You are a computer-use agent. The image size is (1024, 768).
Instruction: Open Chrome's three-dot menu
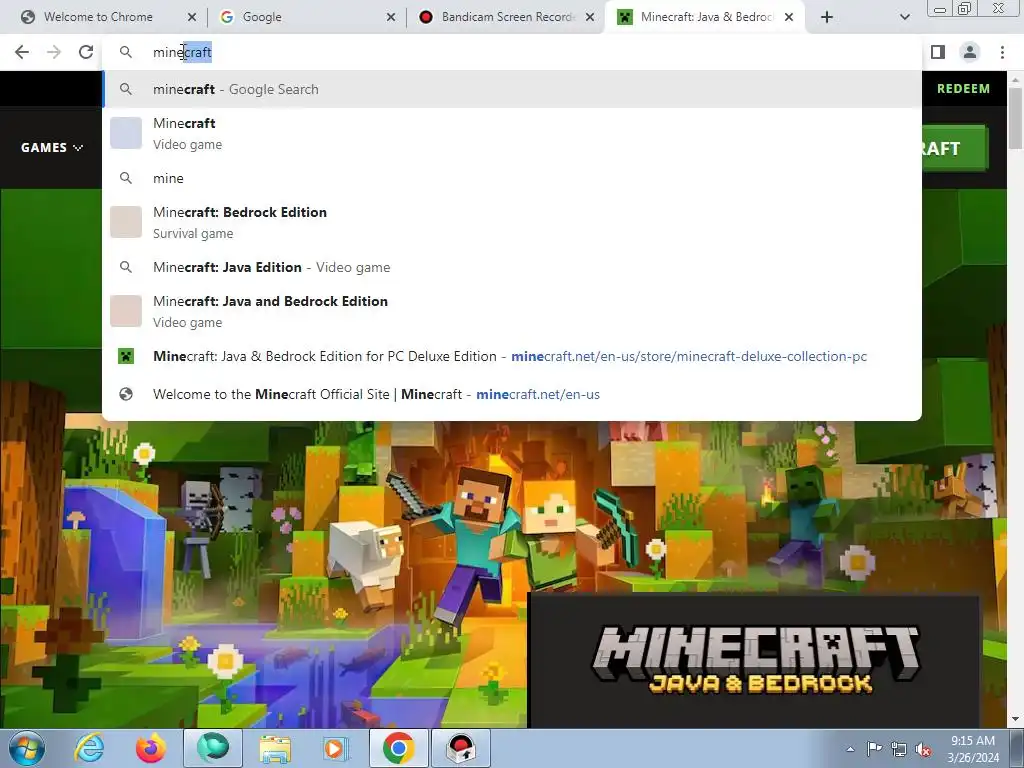pos(1002,52)
